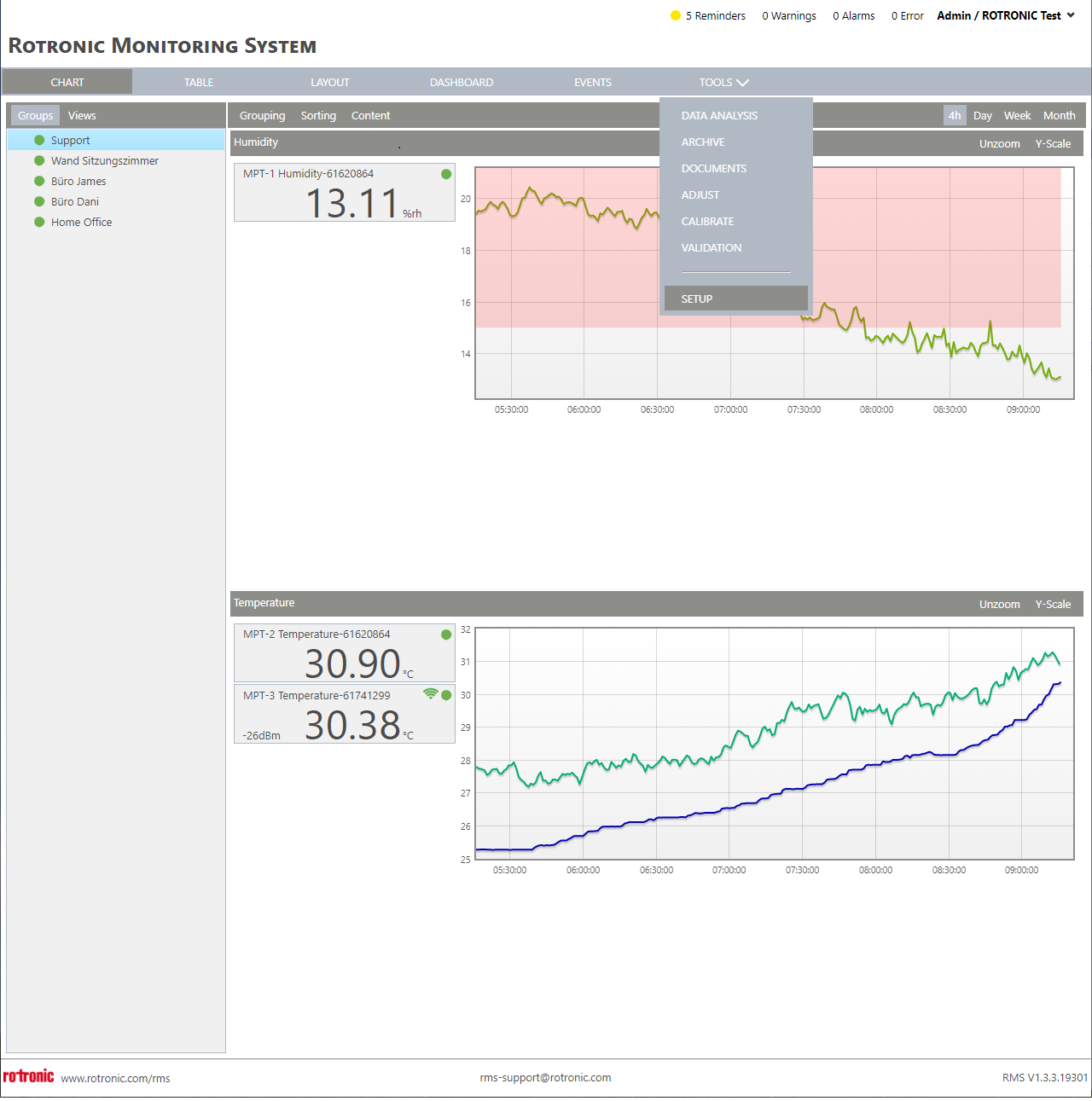Click the status dot on MPT-2 Temperature card
The width and height of the screenshot is (1092, 1101).
pos(446,635)
